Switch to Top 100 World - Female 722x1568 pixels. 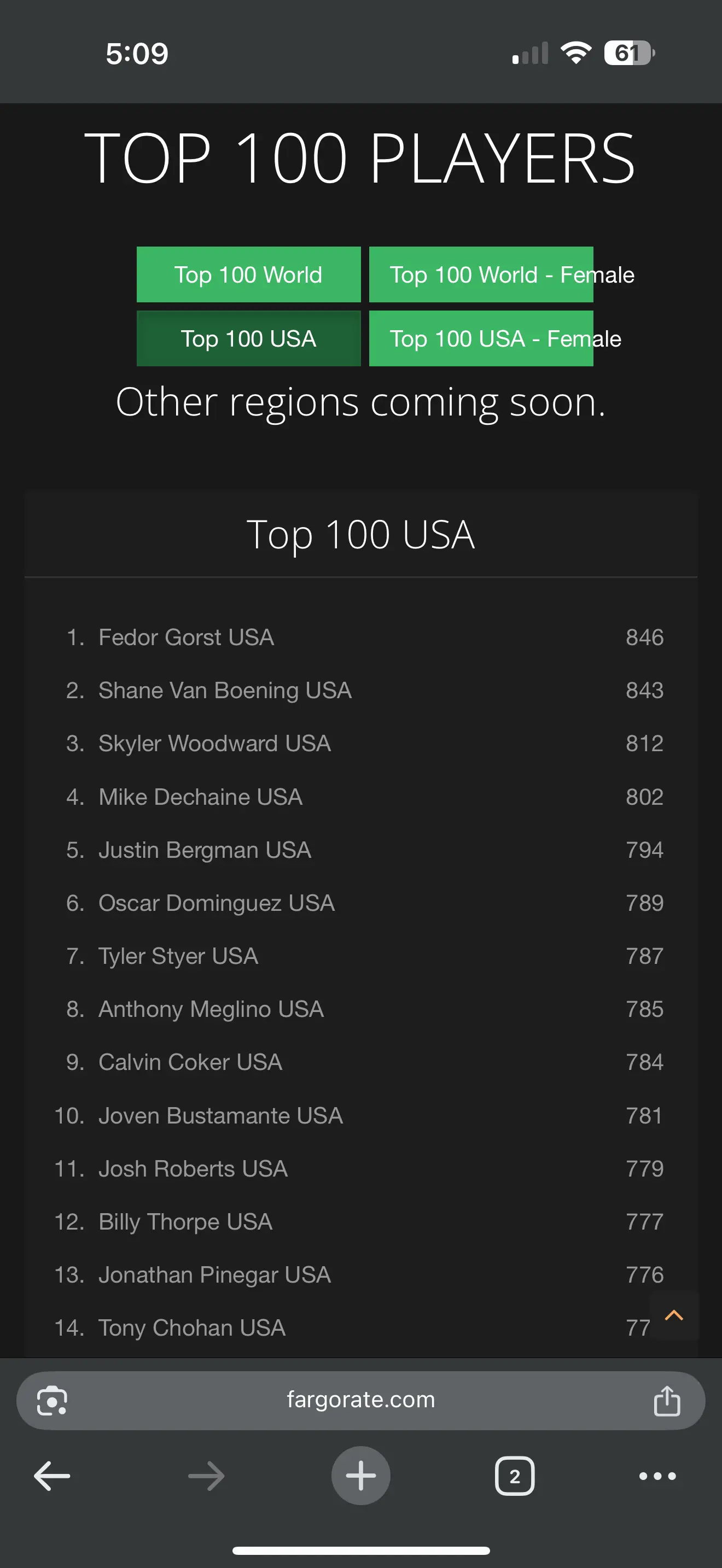[481, 274]
